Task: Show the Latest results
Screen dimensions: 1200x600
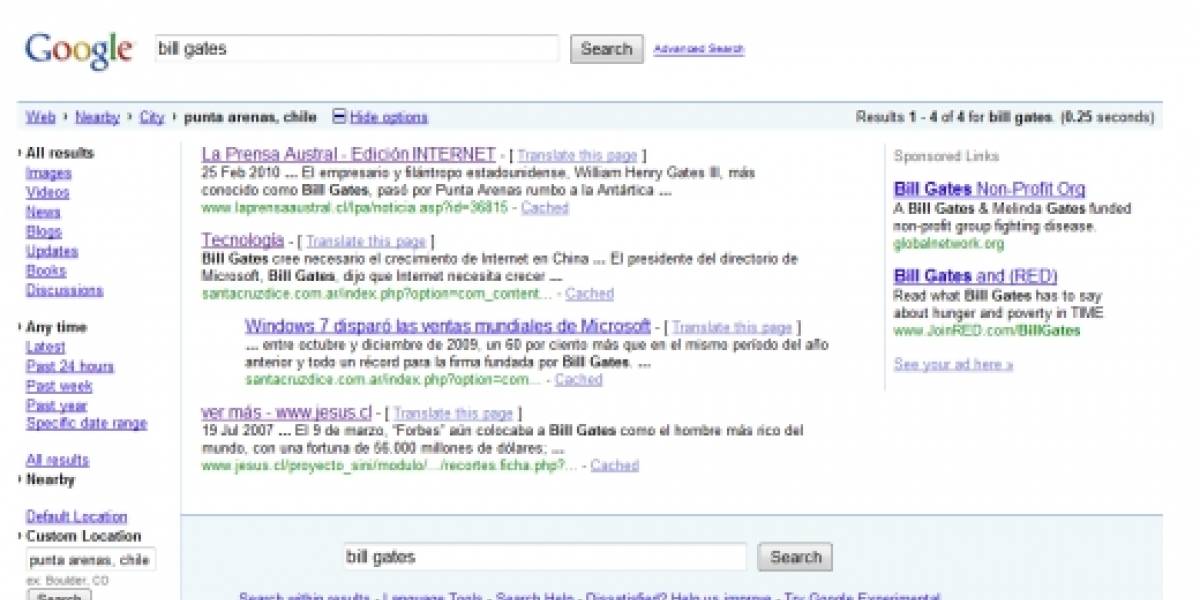Action: 46,347
